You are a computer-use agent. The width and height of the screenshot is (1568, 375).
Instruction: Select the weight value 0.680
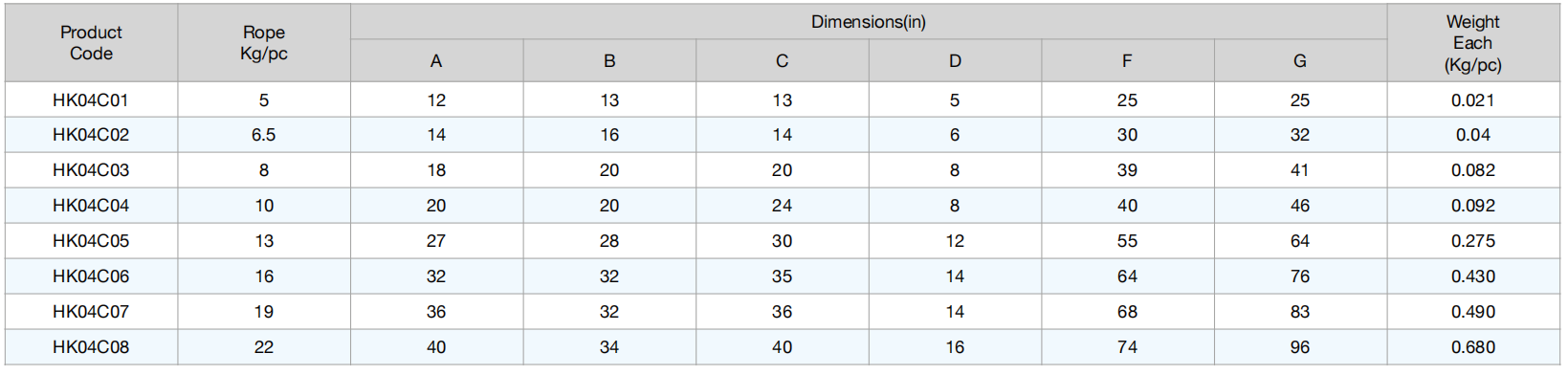click(x=1473, y=347)
